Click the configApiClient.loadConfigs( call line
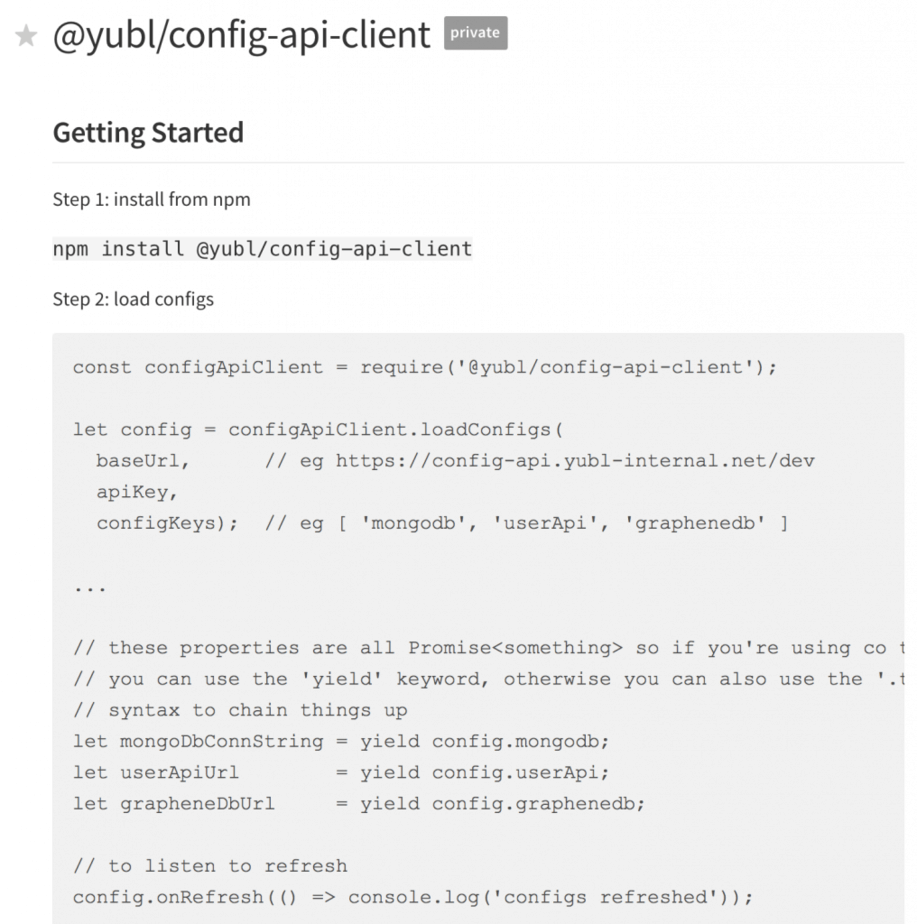This screenshot has width=917, height=924. pos(318,430)
